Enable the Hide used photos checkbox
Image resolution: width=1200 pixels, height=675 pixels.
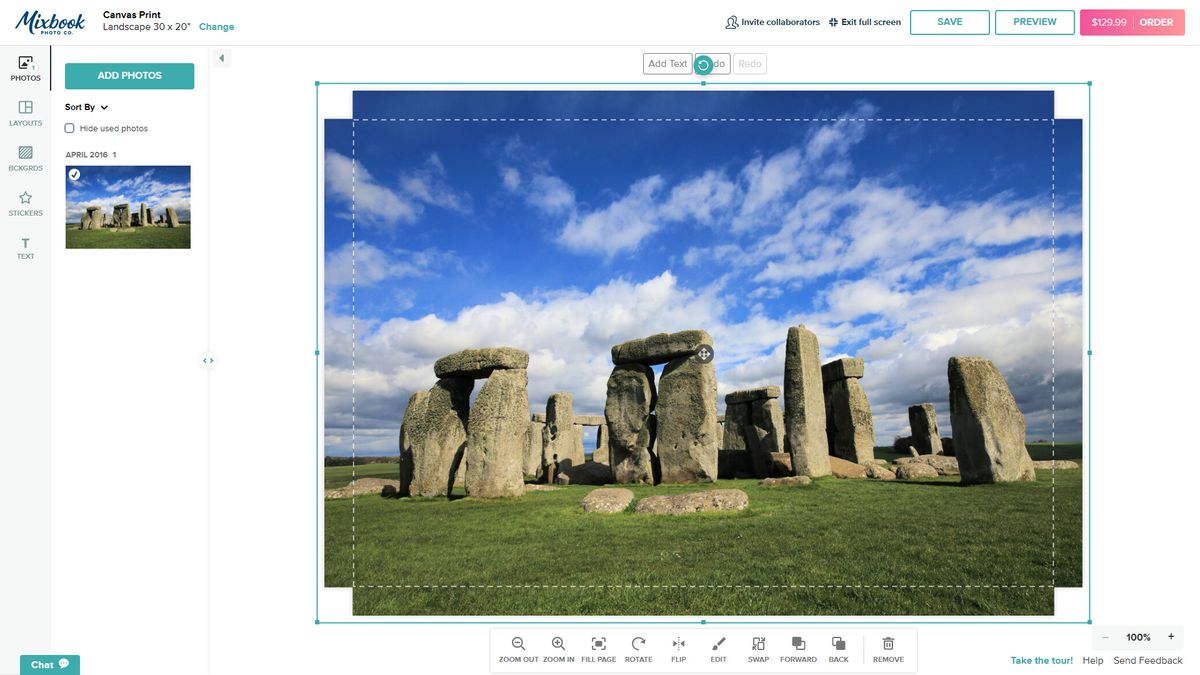(68, 128)
